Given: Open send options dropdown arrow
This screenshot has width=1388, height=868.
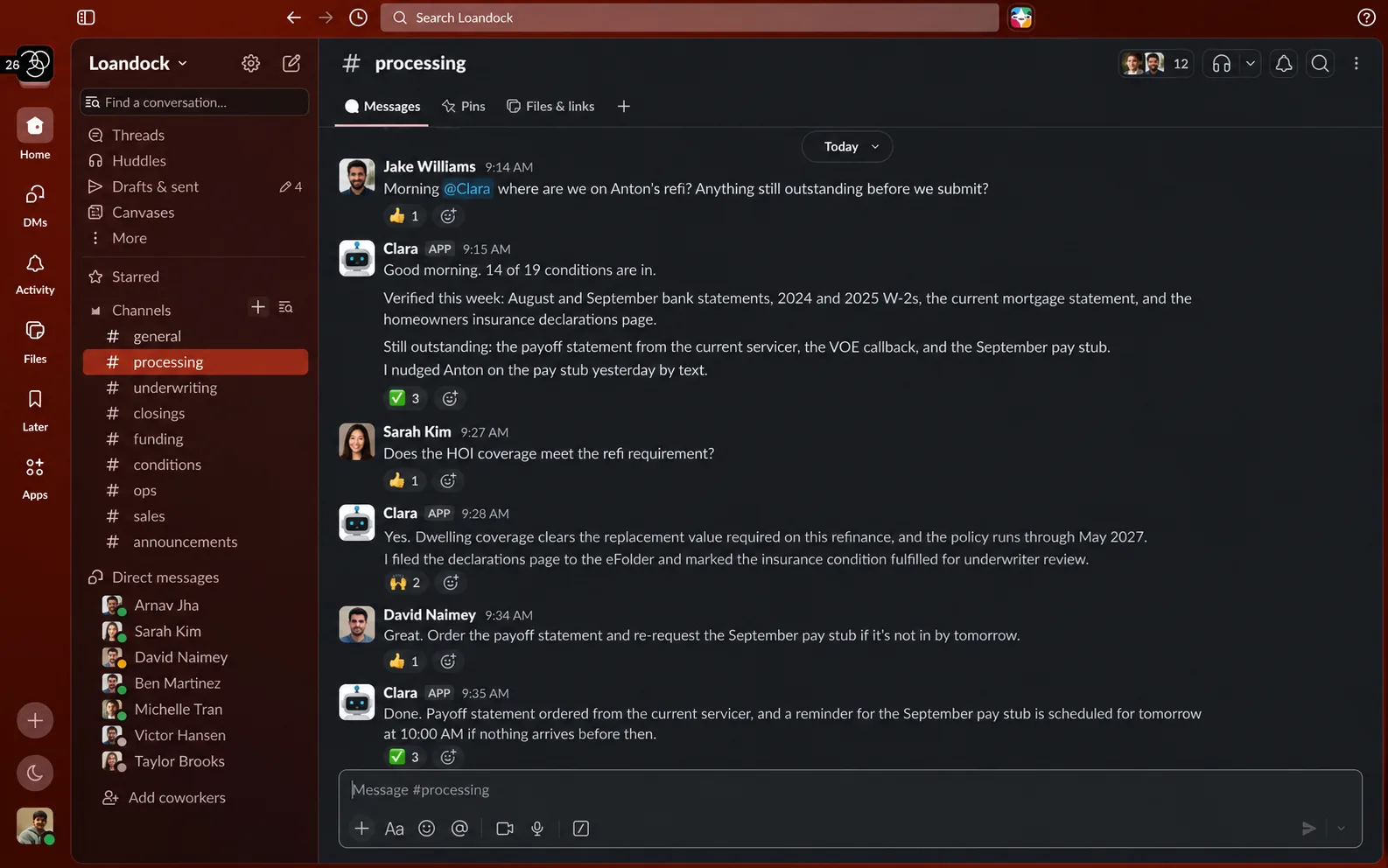Looking at the screenshot, I should point(1341,829).
